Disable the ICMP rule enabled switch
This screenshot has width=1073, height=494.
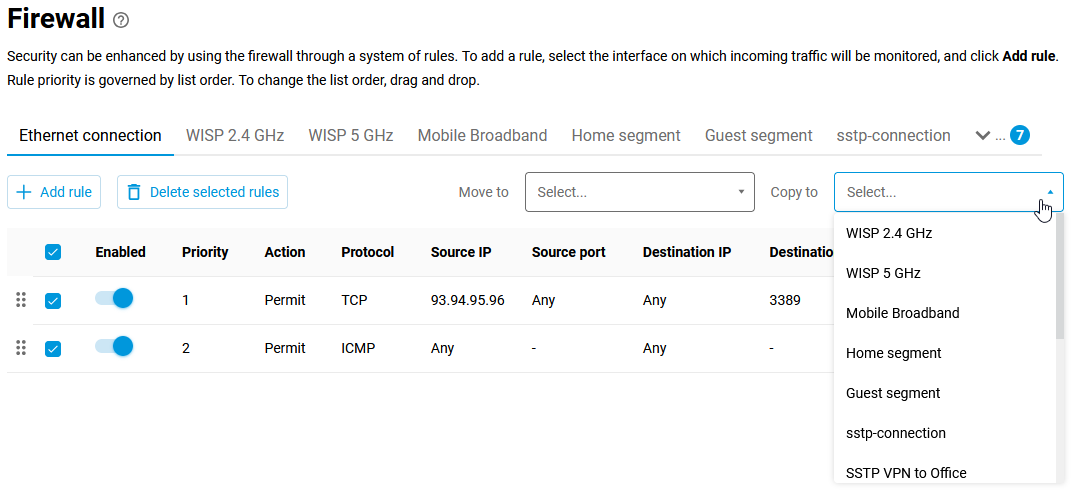pyautogui.click(x=114, y=346)
